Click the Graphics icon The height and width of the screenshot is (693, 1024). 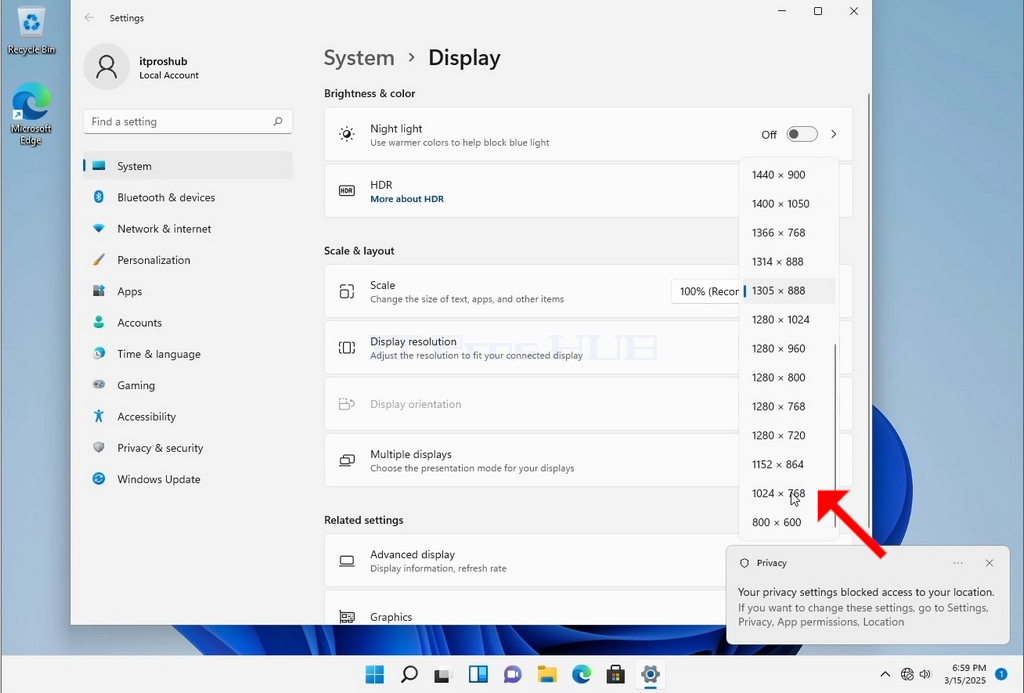[347, 617]
